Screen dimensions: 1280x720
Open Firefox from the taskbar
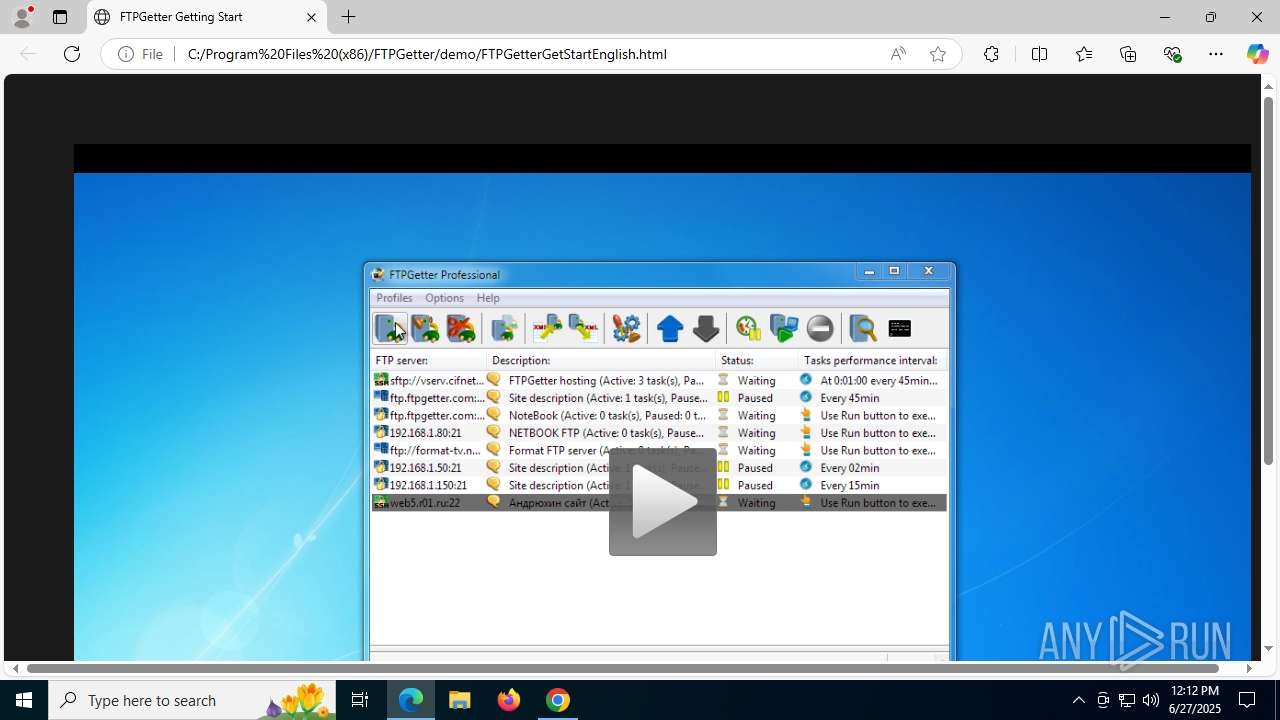(509, 700)
